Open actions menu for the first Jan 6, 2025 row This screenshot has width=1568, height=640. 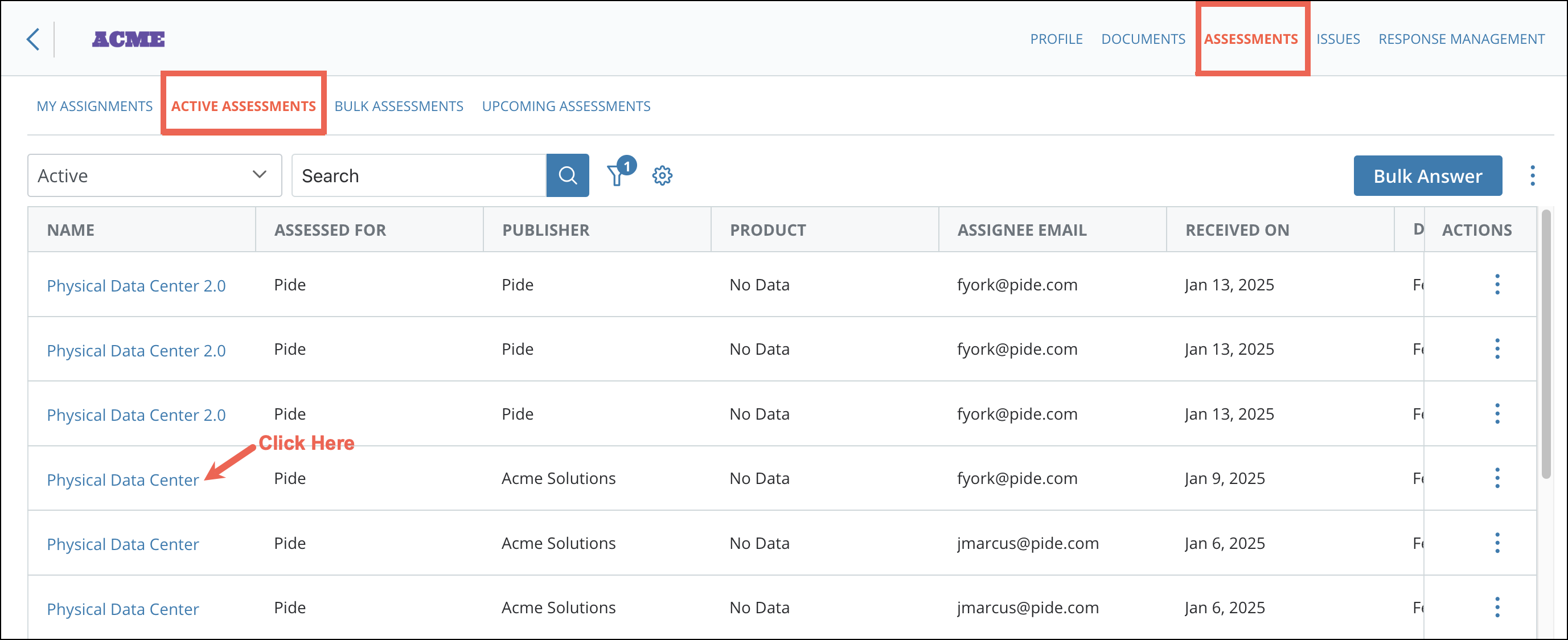[x=1497, y=543]
